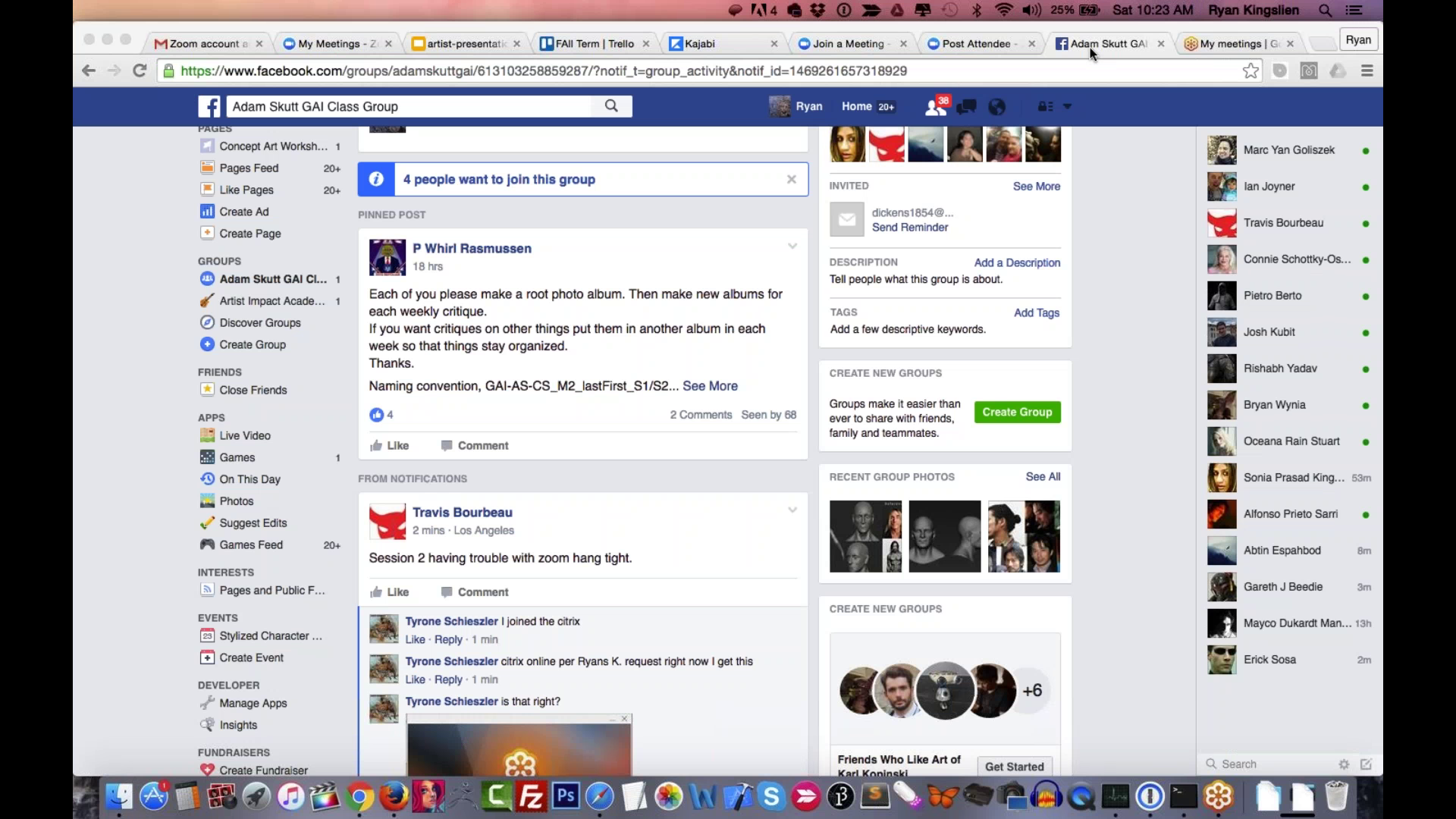Open the account dropdown arrow in blue bar
This screenshot has width=1456, height=819.
click(x=1067, y=107)
